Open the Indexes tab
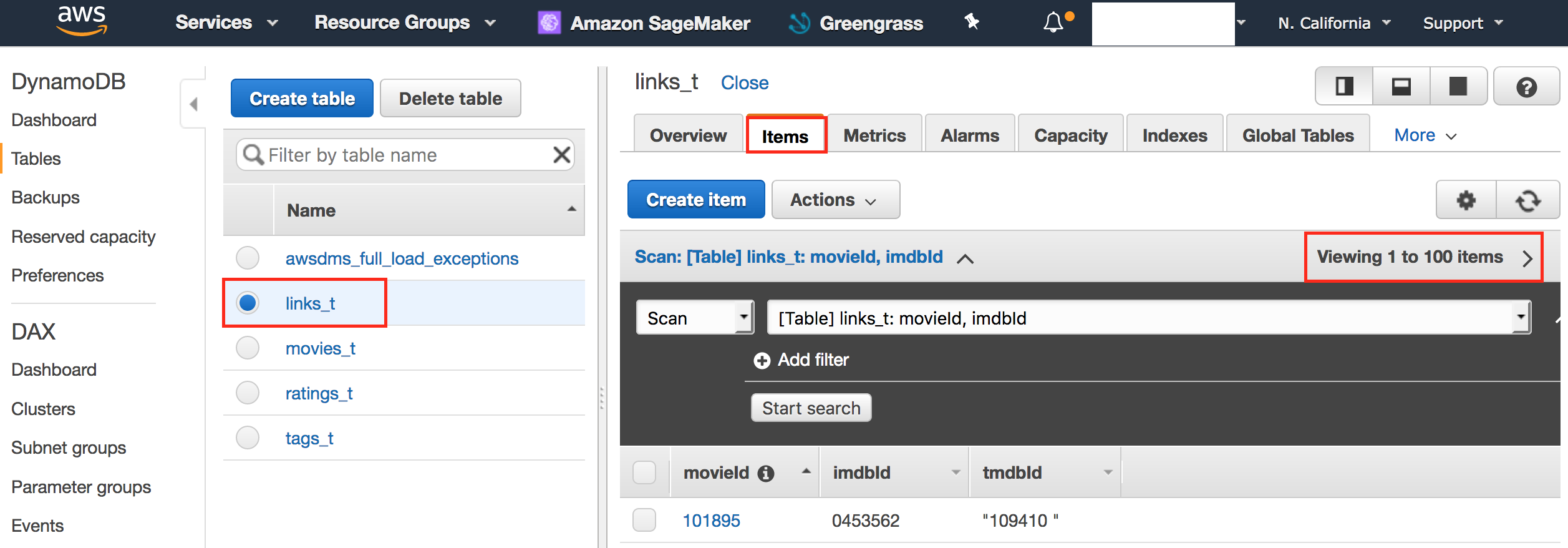 click(1174, 135)
